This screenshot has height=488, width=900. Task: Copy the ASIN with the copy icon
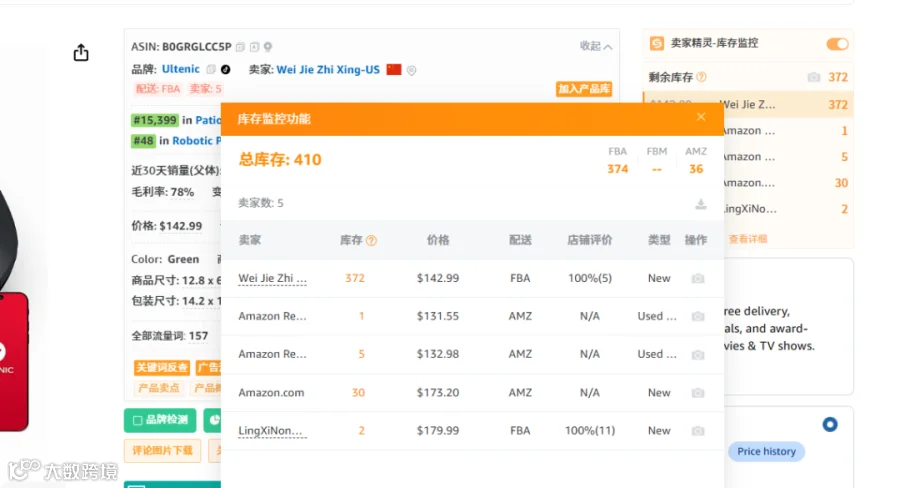coord(240,47)
